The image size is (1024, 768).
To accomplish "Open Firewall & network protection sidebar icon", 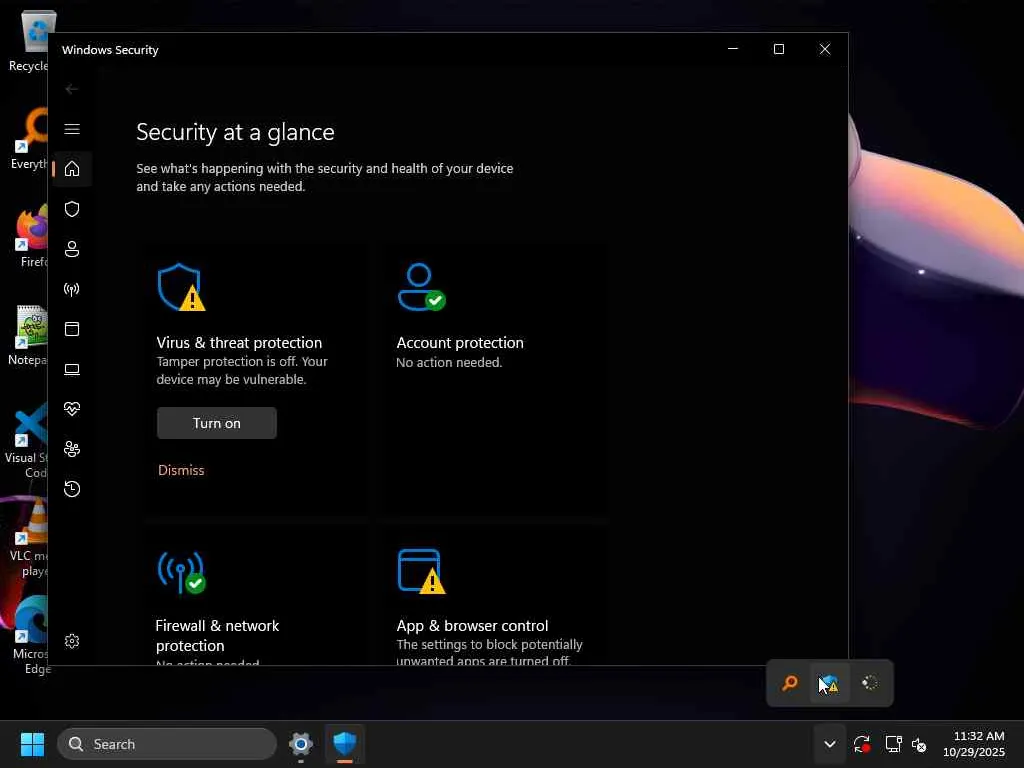I will tap(72, 289).
